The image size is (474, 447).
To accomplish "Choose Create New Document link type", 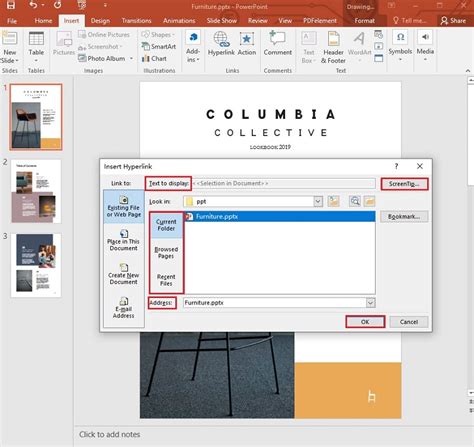I will coord(124,274).
